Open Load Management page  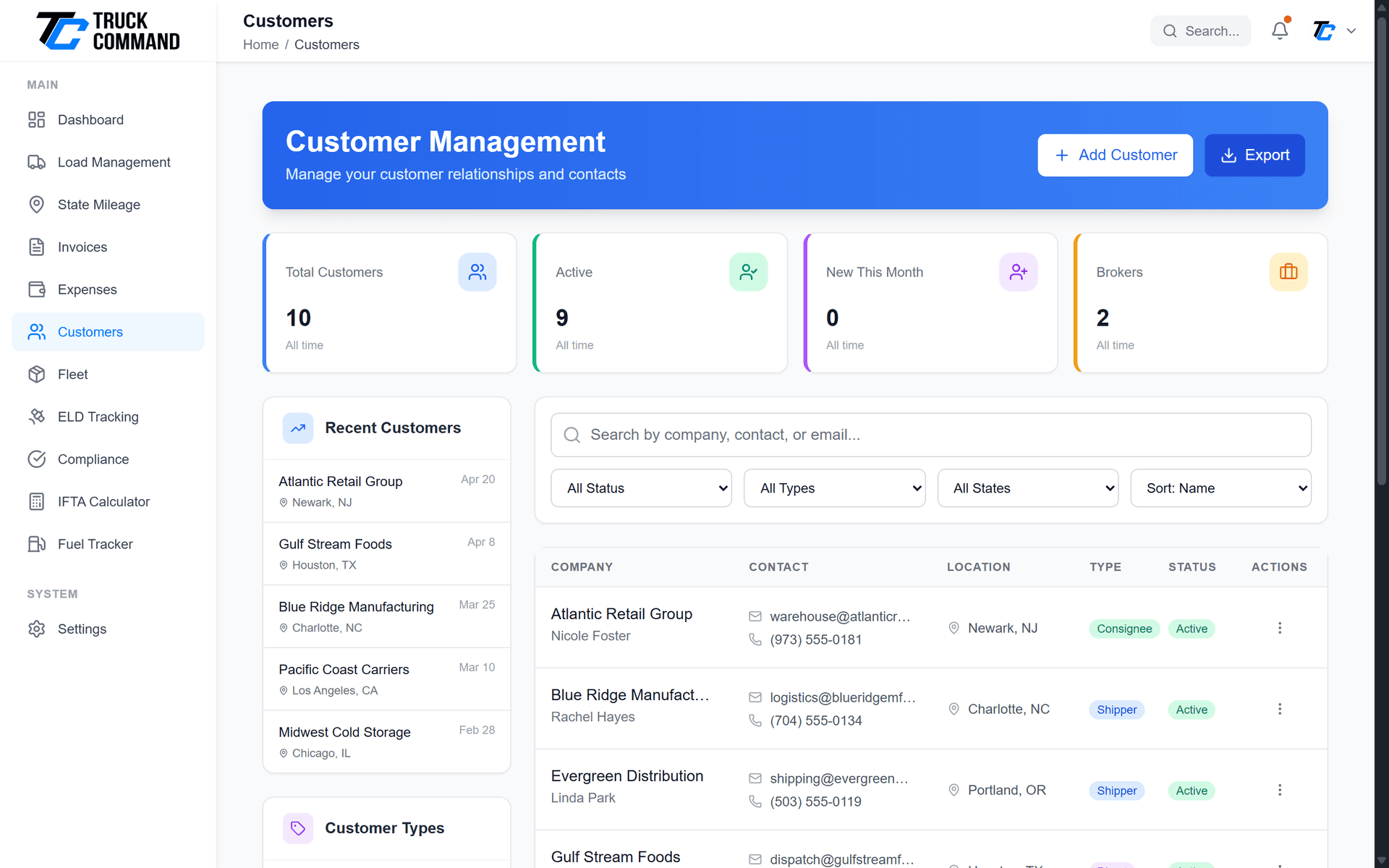(108, 162)
